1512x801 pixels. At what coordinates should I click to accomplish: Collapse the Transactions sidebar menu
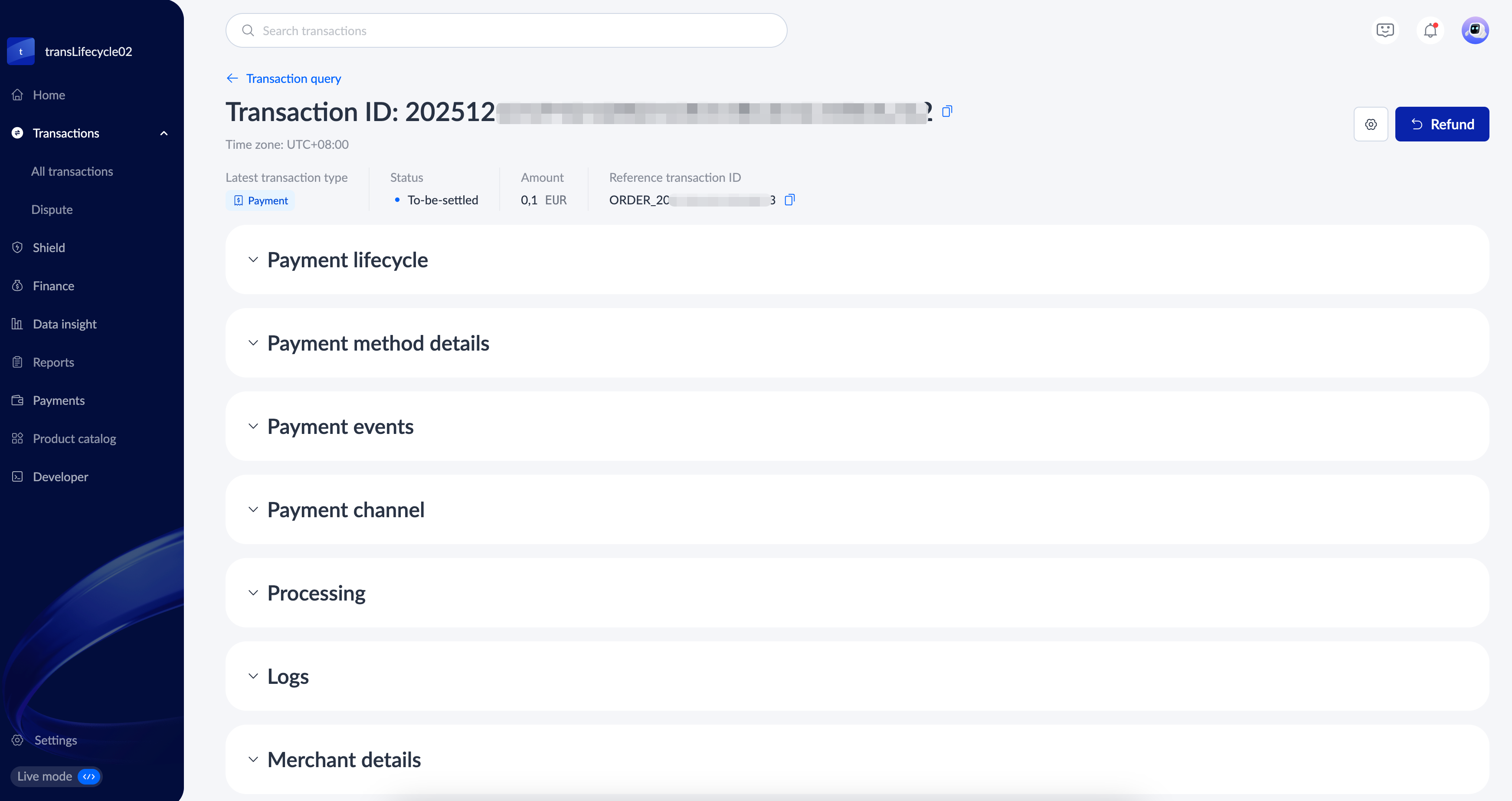coord(164,133)
